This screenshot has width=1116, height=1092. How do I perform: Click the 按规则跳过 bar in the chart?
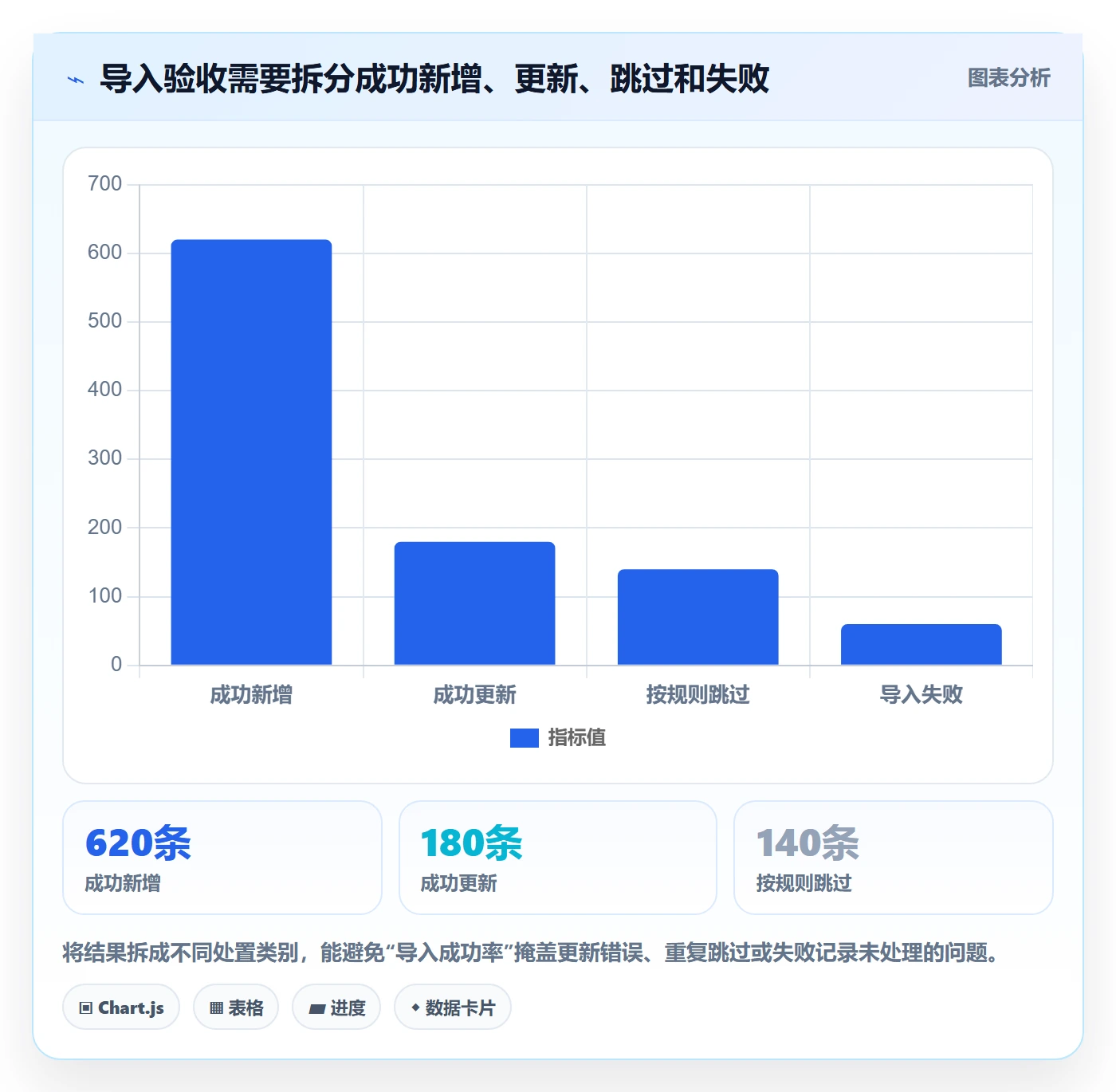(x=697, y=617)
